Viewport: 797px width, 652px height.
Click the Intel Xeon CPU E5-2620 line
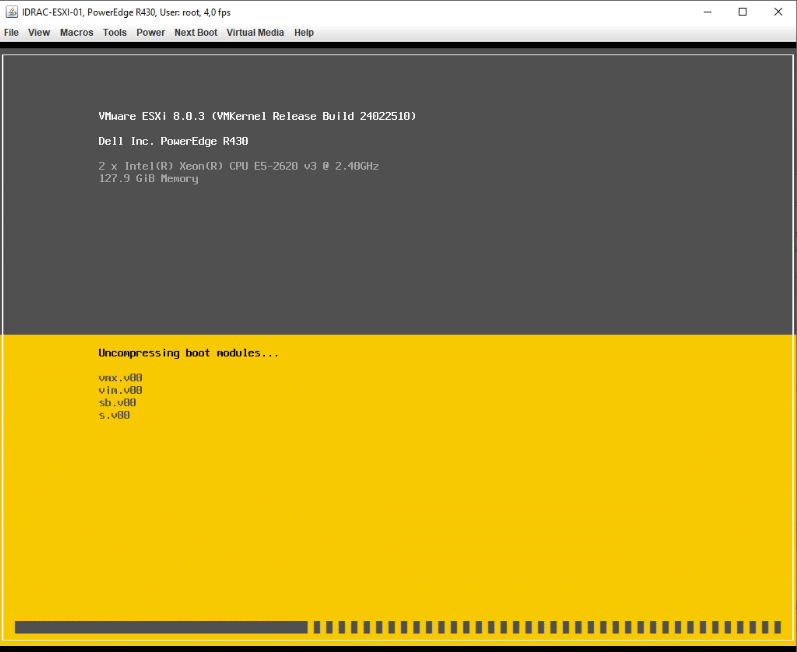[238, 165]
